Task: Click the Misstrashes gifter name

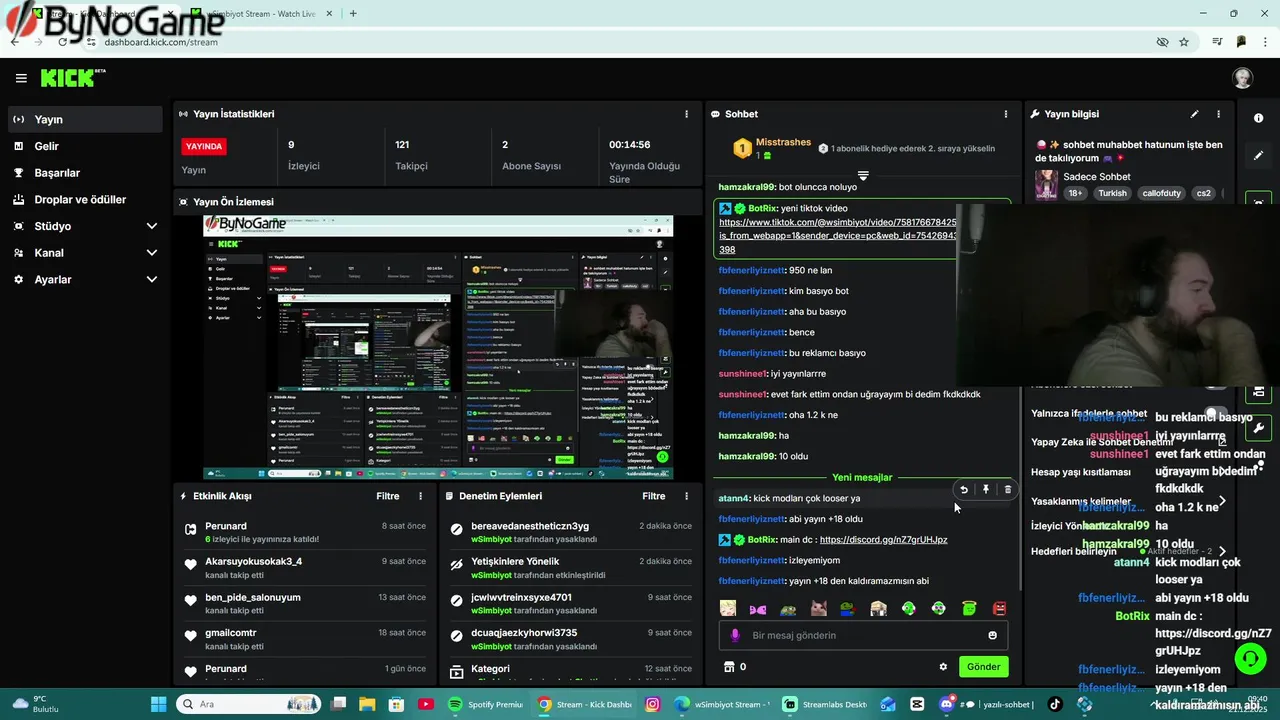Action: (x=783, y=142)
